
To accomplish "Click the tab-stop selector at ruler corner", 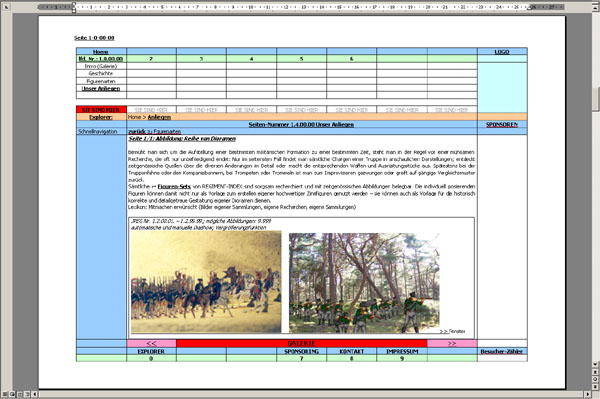I will (x=5, y=7).
